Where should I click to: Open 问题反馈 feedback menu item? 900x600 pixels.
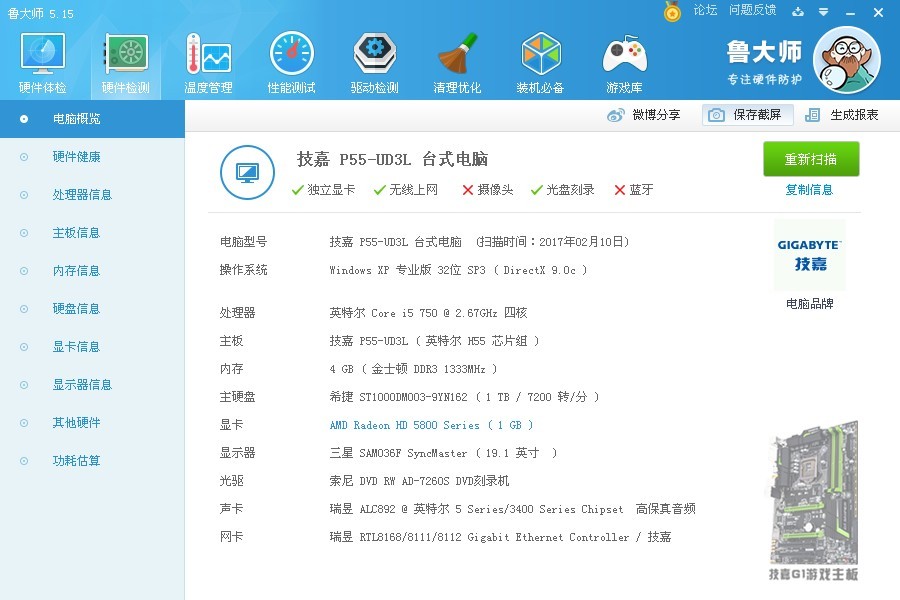point(751,11)
